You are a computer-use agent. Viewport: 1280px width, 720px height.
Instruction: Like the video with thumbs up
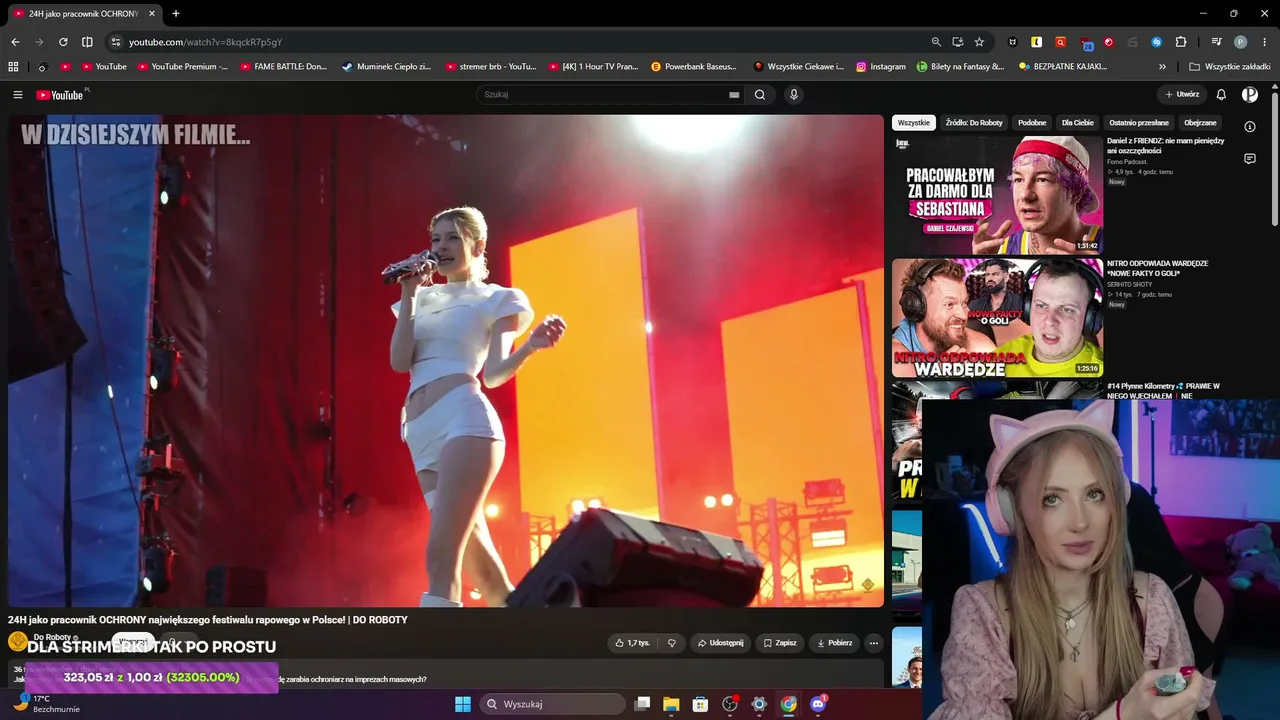[x=632, y=643]
